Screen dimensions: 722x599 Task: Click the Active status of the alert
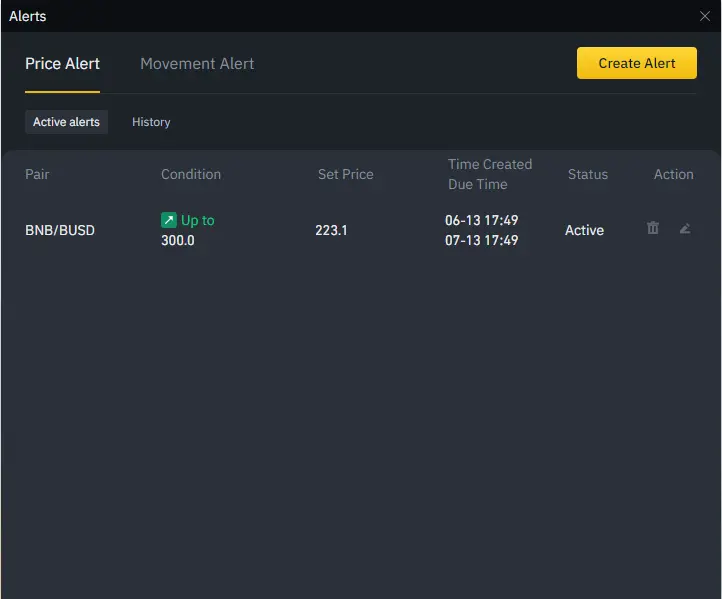click(x=584, y=230)
